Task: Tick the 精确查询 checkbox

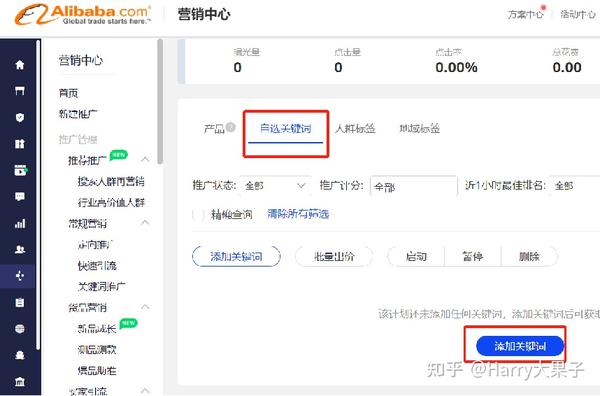Action: (199, 214)
